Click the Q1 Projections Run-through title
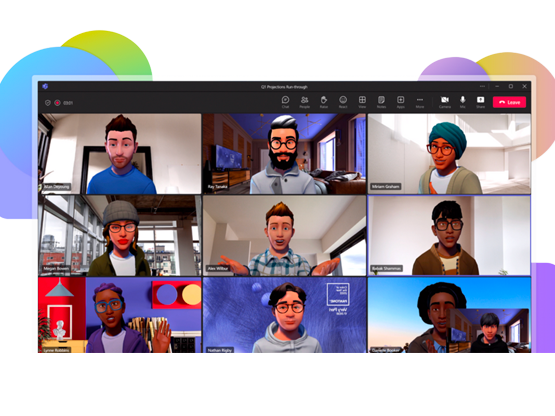555x416 pixels. [x=284, y=87]
